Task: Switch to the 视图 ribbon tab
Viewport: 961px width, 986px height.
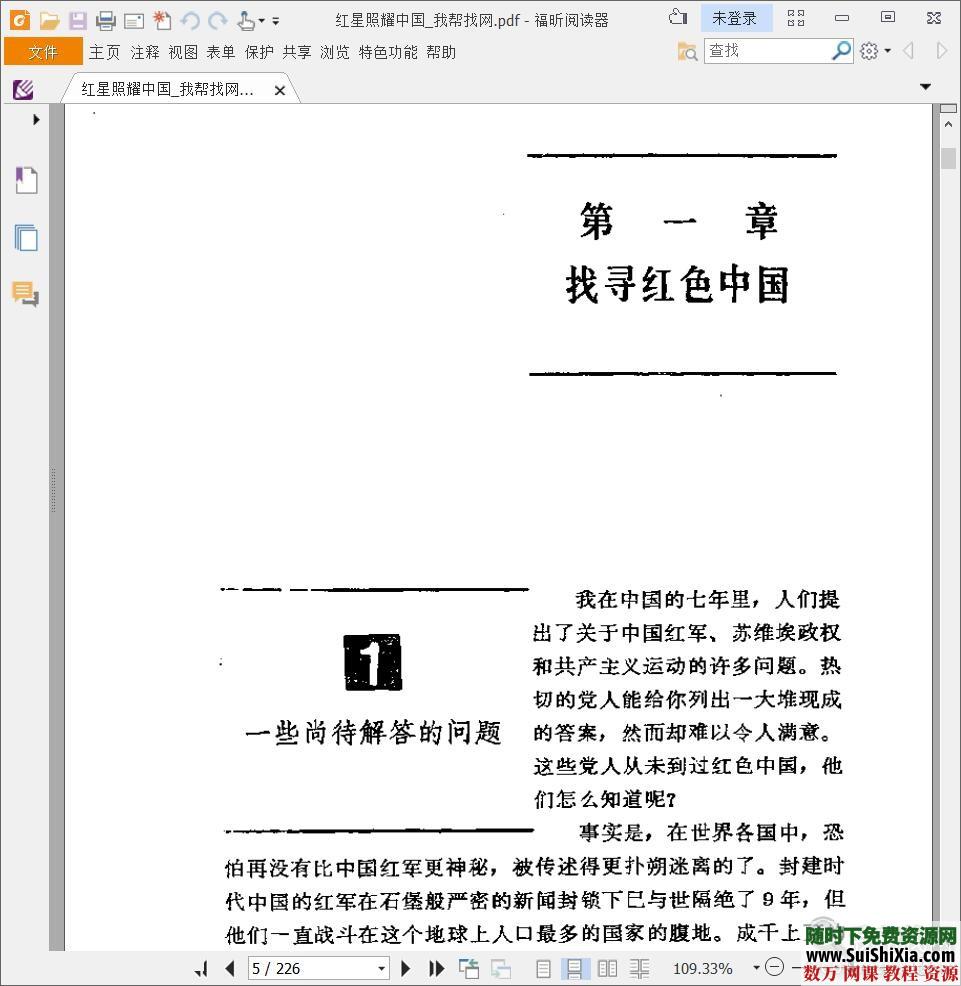Action: [x=184, y=52]
